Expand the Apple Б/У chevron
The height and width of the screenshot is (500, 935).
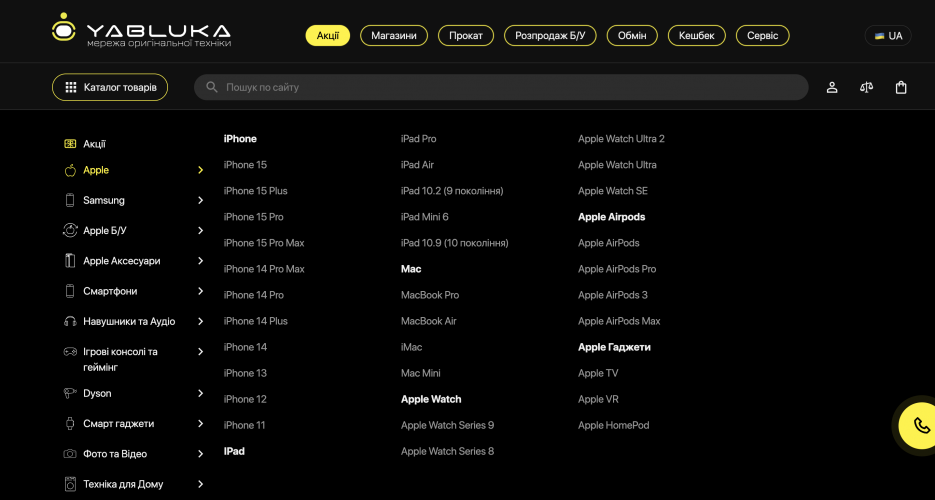[x=200, y=231]
